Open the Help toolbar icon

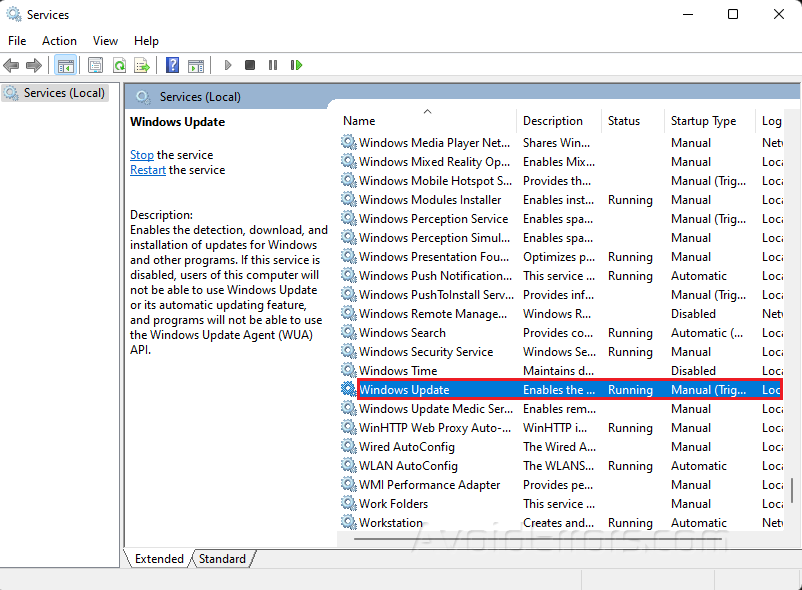pyautogui.click(x=172, y=65)
